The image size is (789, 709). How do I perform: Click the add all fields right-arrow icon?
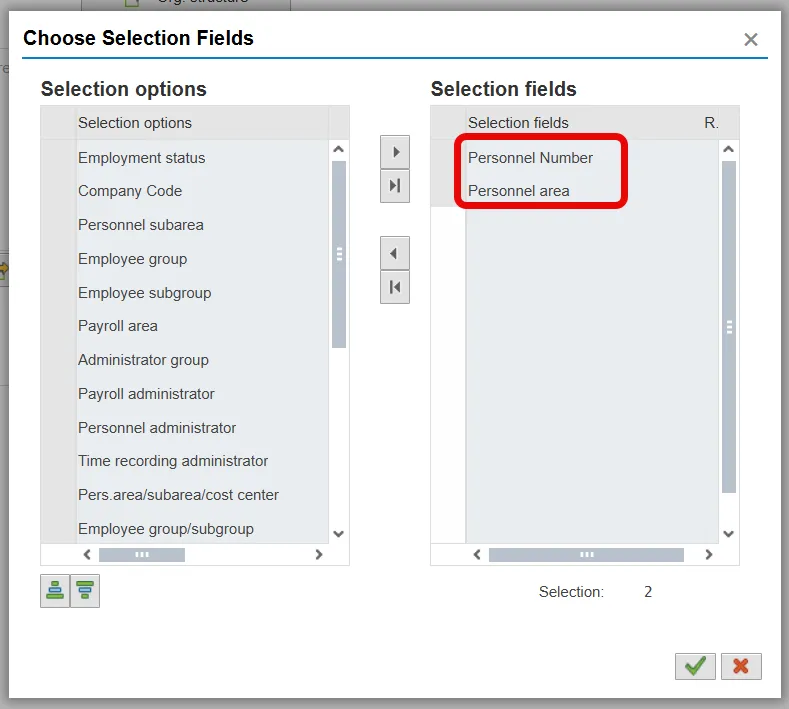tap(395, 186)
